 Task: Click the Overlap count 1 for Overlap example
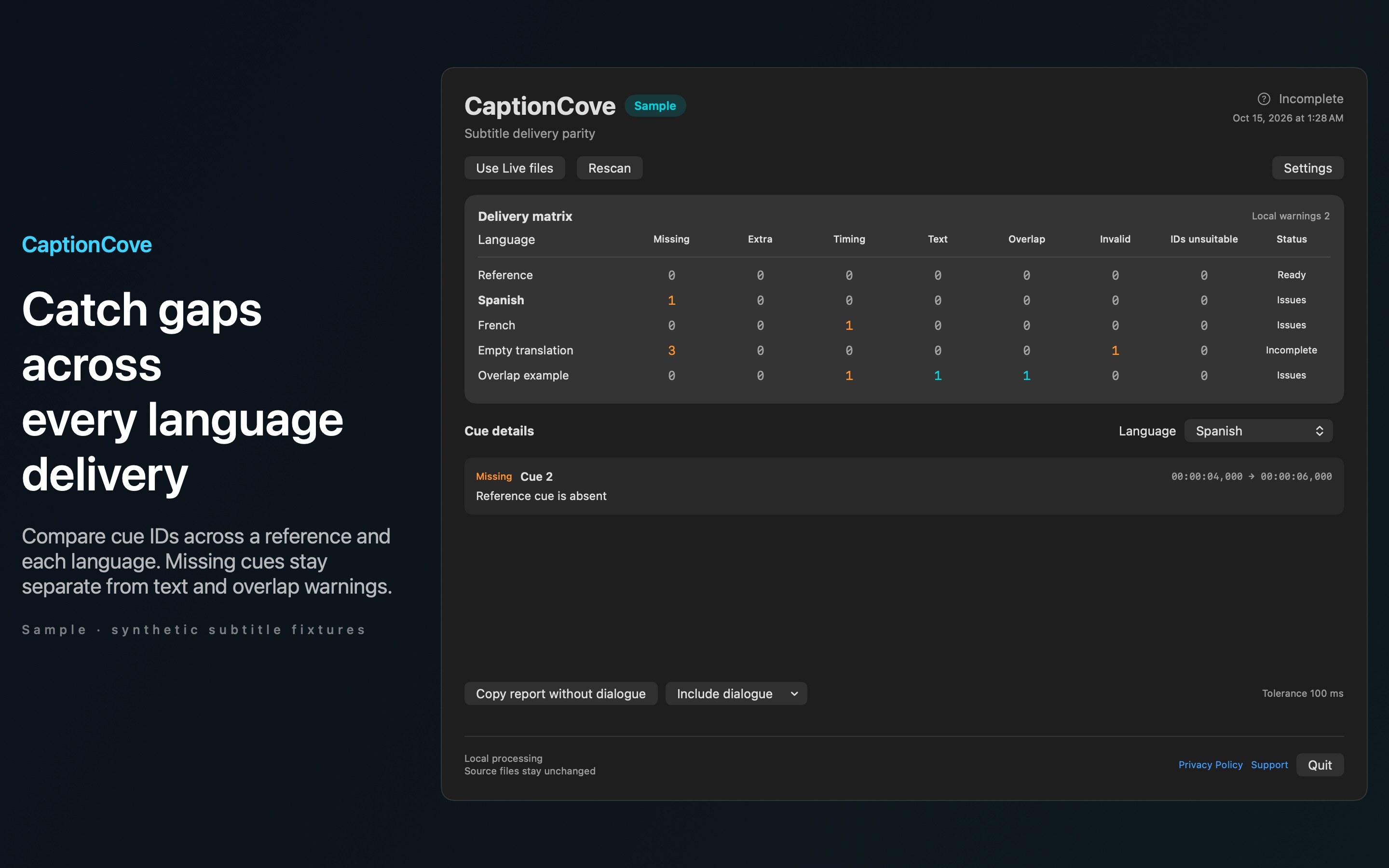(x=1026, y=376)
